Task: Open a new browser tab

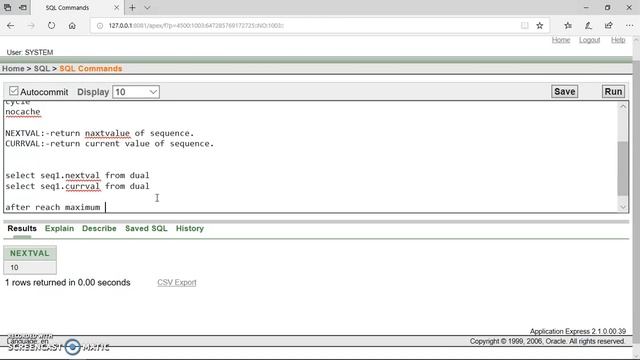Action: (x=132, y=8)
